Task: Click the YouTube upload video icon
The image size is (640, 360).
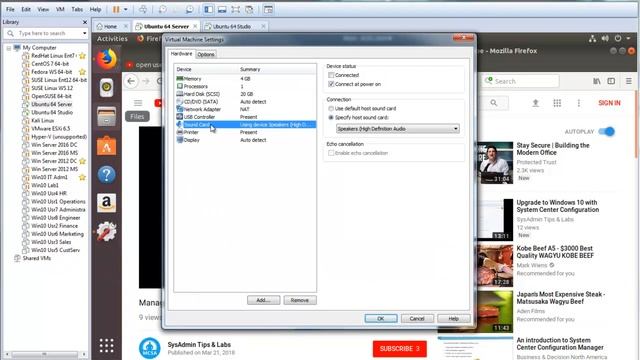Action: (536, 103)
